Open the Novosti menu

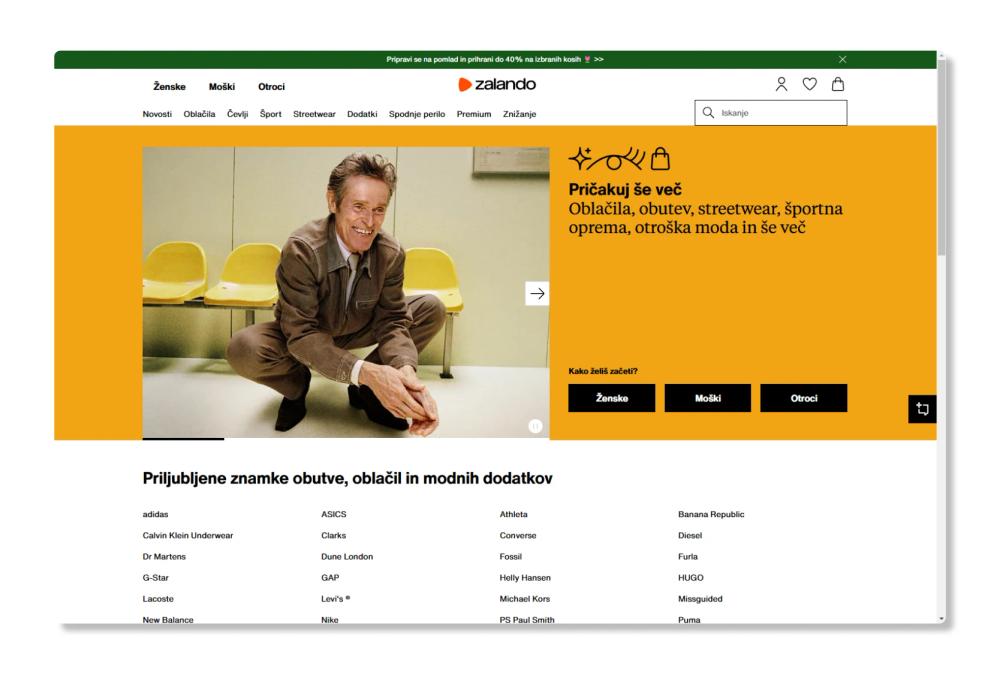click(157, 114)
